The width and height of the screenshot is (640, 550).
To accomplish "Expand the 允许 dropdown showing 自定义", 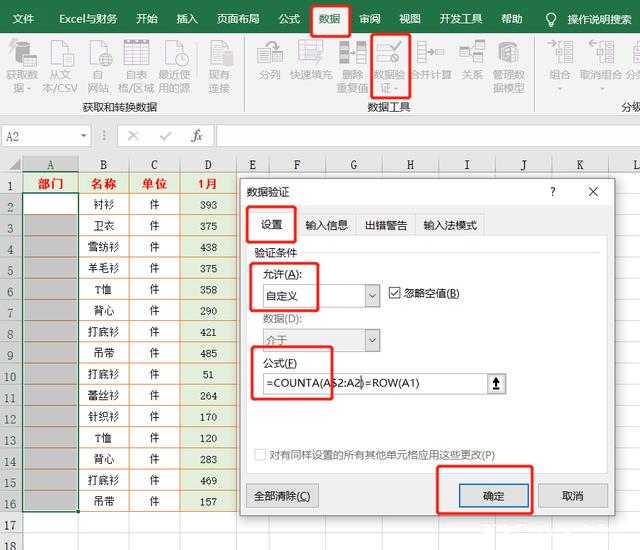I will click(x=372, y=296).
